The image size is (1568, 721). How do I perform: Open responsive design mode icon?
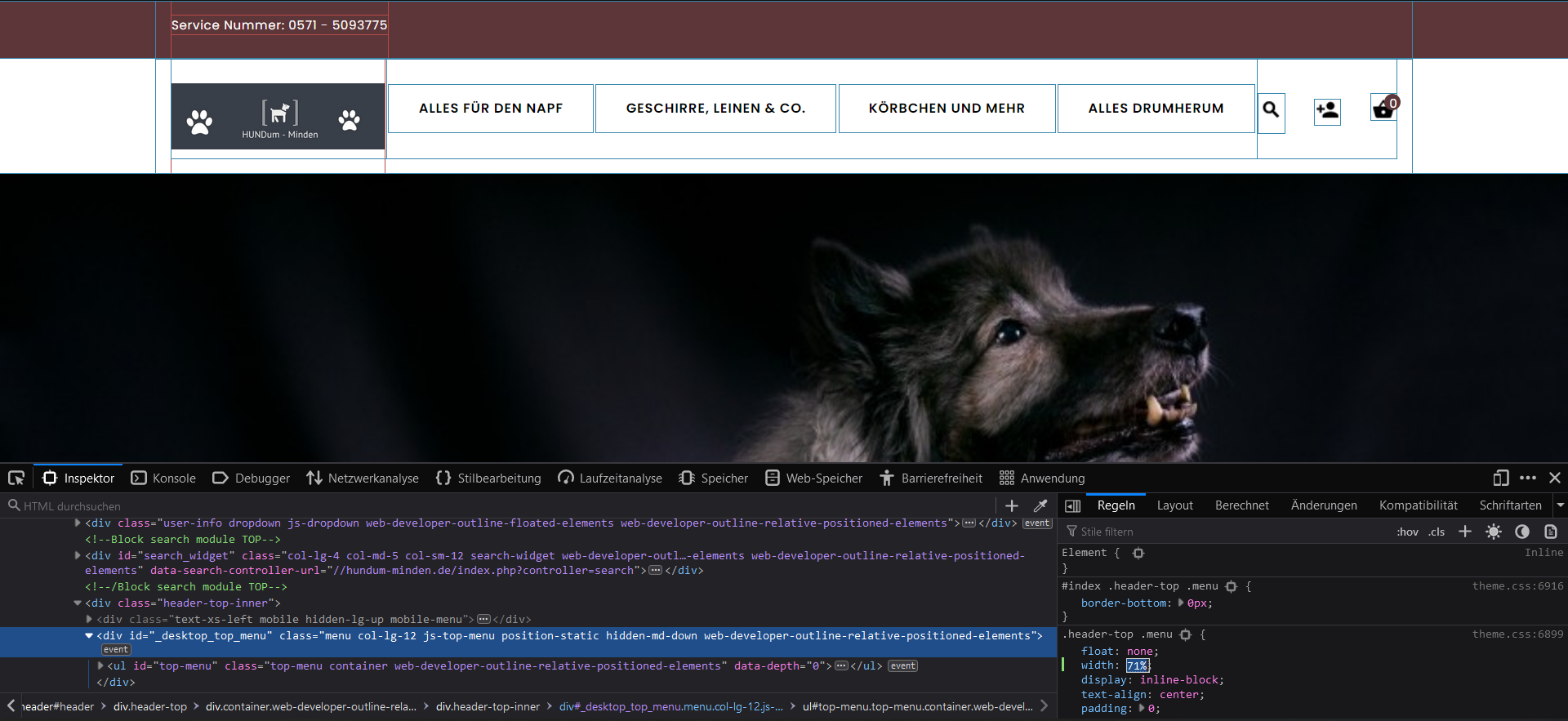click(1500, 478)
